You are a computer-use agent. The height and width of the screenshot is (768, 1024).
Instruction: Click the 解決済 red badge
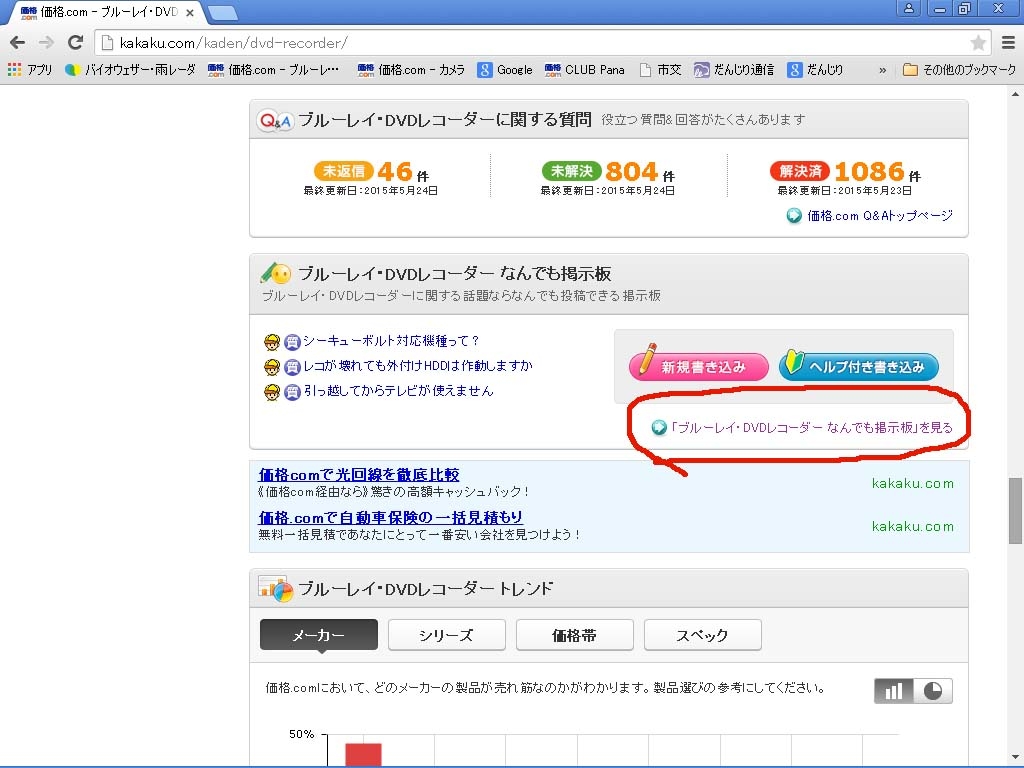tap(799, 171)
